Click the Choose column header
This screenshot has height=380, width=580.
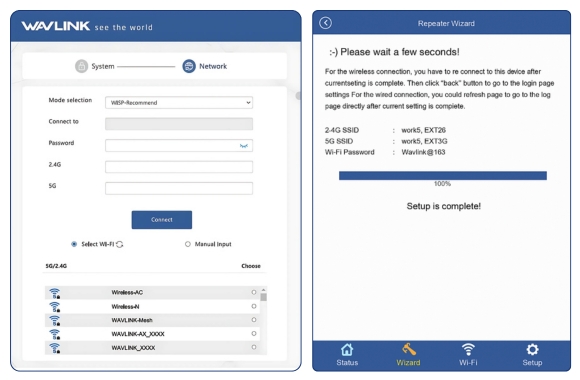251,266
